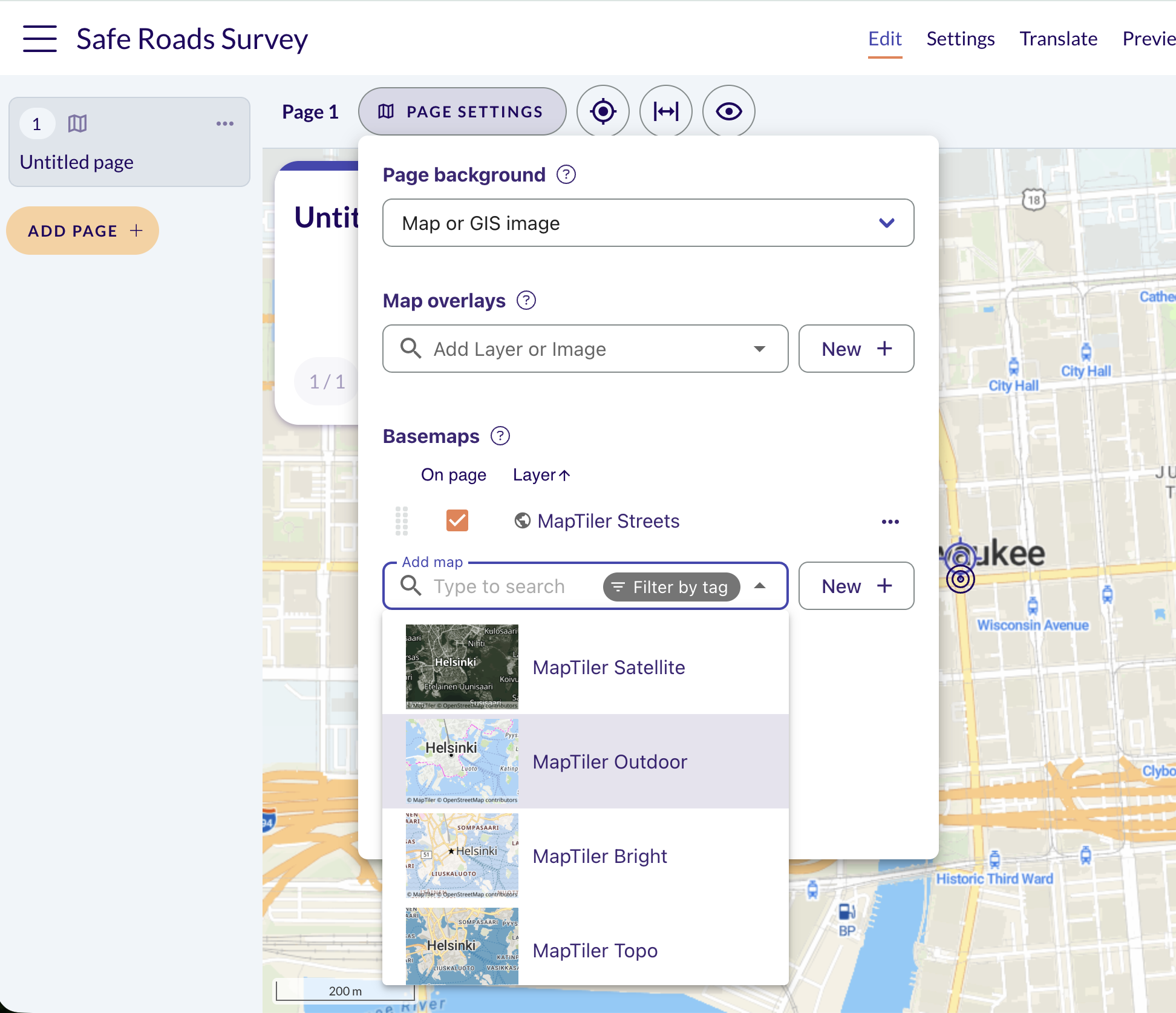Click the search icon in Add Layer field

pyautogui.click(x=411, y=348)
